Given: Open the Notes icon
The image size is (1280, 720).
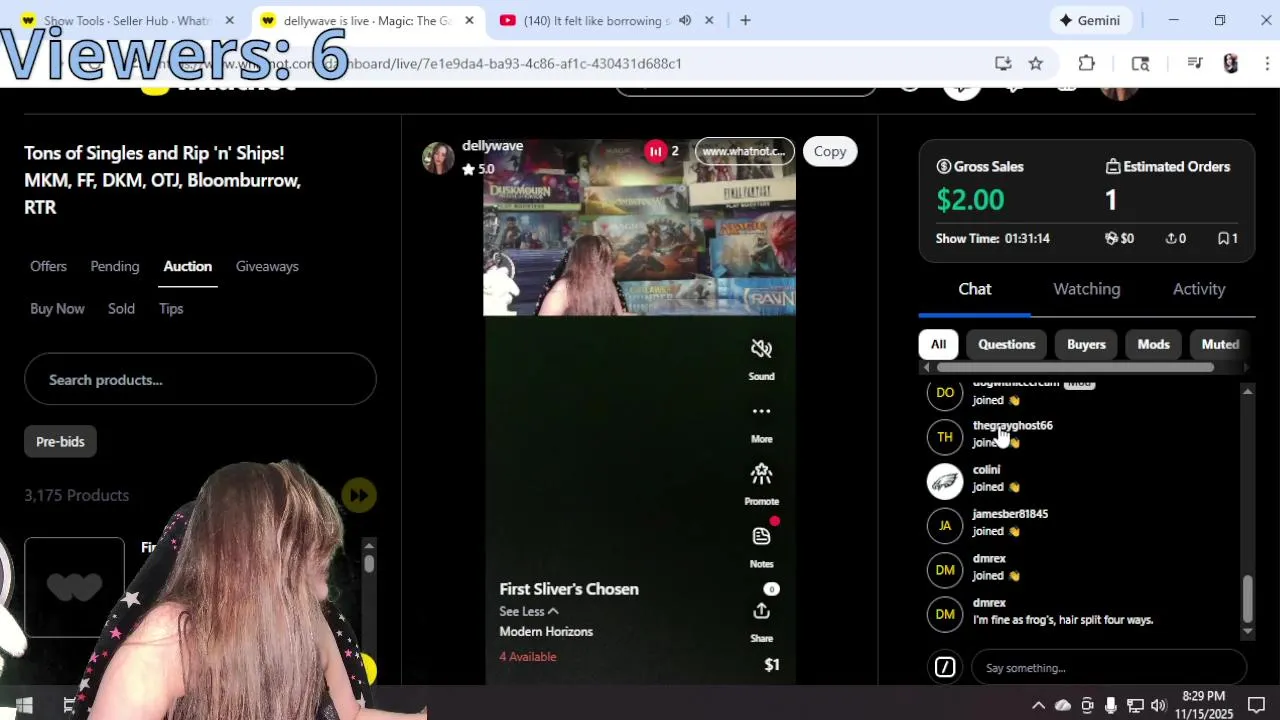Looking at the screenshot, I should tap(761, 537).
